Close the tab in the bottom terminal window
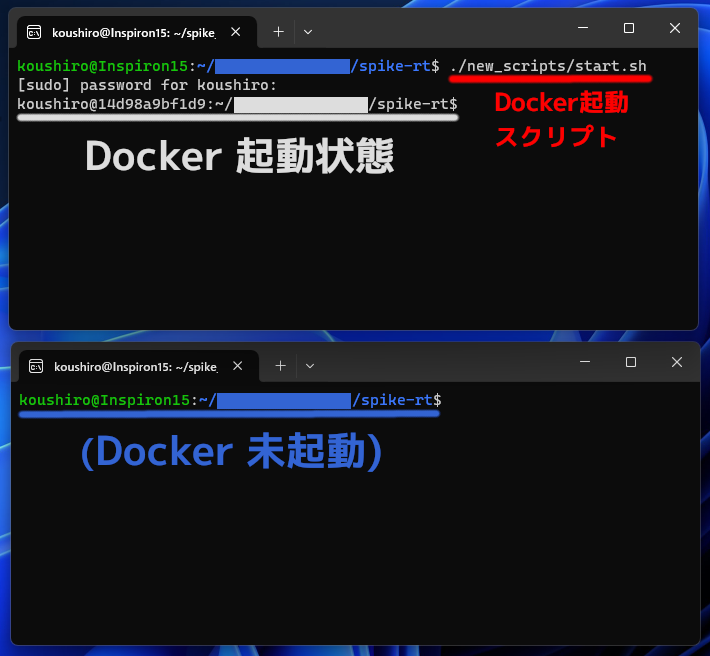The width and height of the screenshot is (710, 656). (237, 366)
